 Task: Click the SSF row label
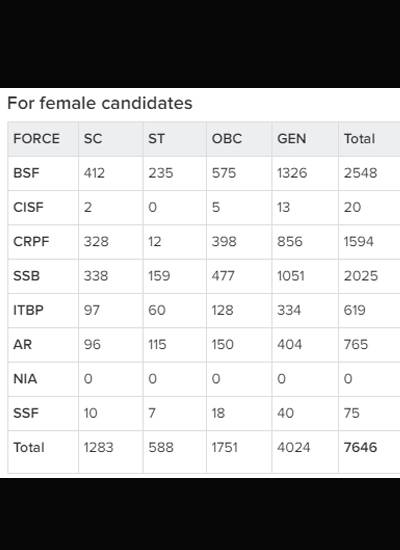point(26,413)
